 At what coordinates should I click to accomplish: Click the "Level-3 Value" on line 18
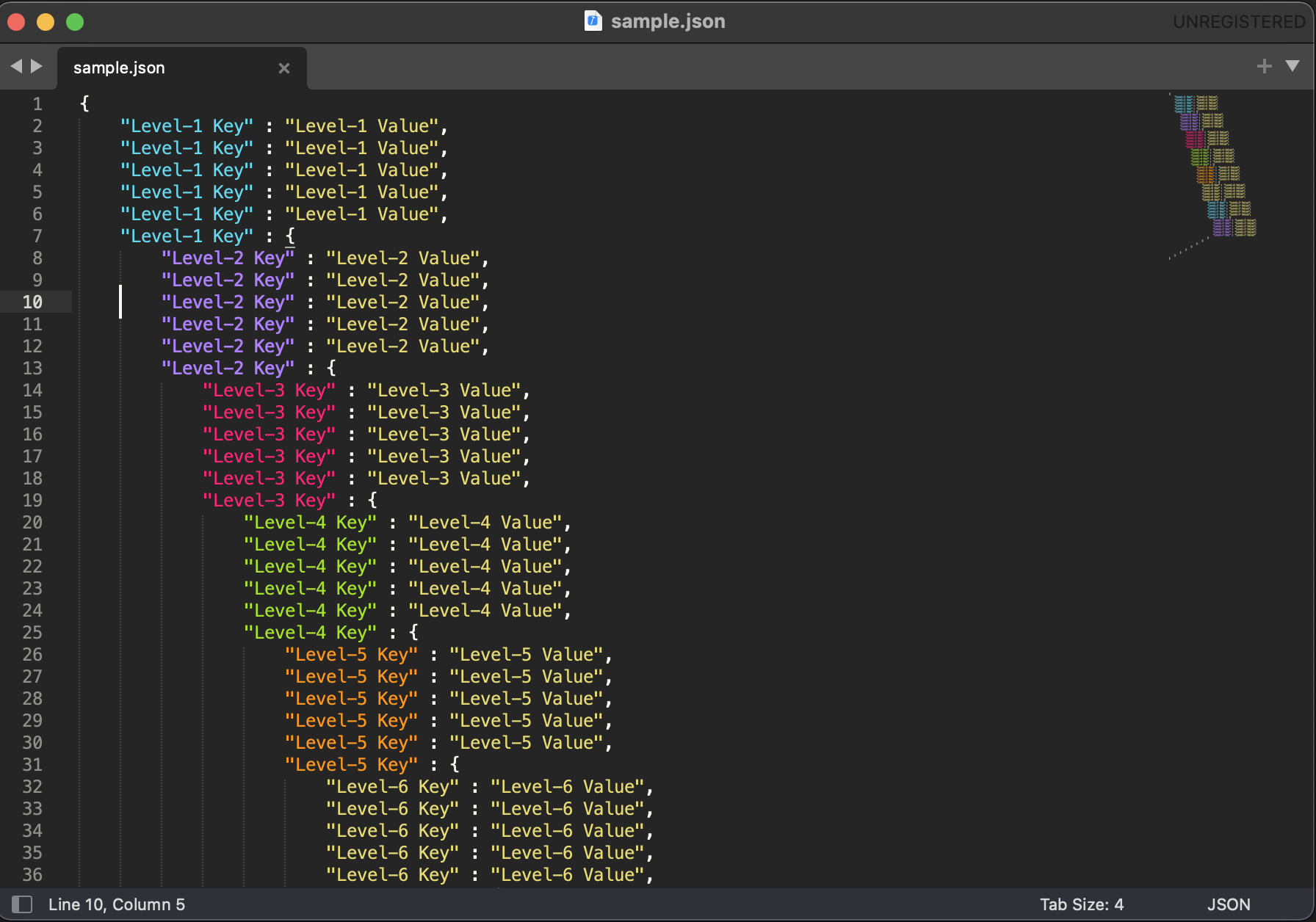[444, 479]
